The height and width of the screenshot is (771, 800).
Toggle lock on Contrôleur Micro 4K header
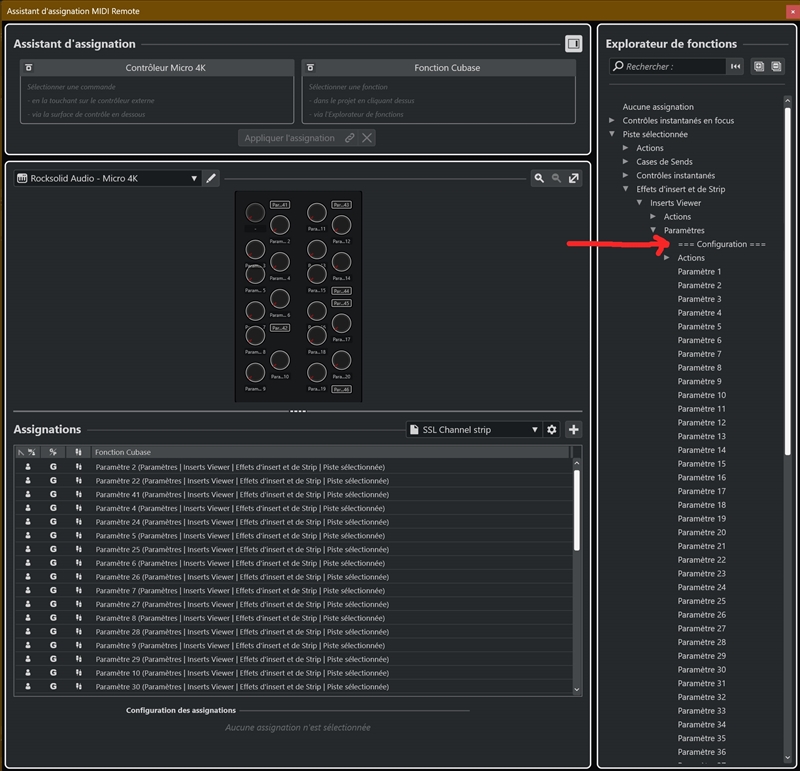(x=30, y=68)
